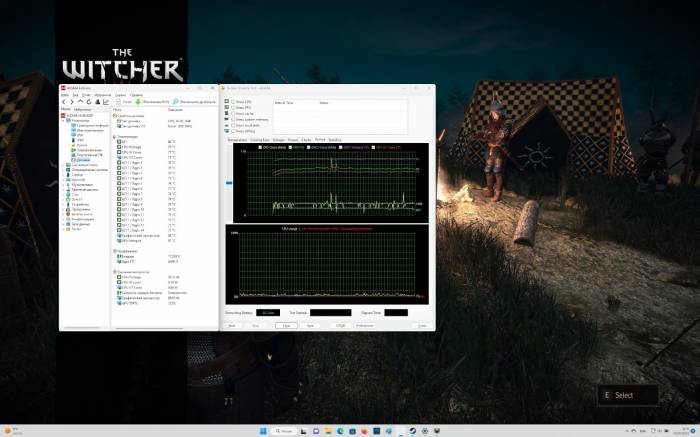700x437 pixels.
Task: Collapse the Компьютер tree node
Action: click(x=63, y=121)
